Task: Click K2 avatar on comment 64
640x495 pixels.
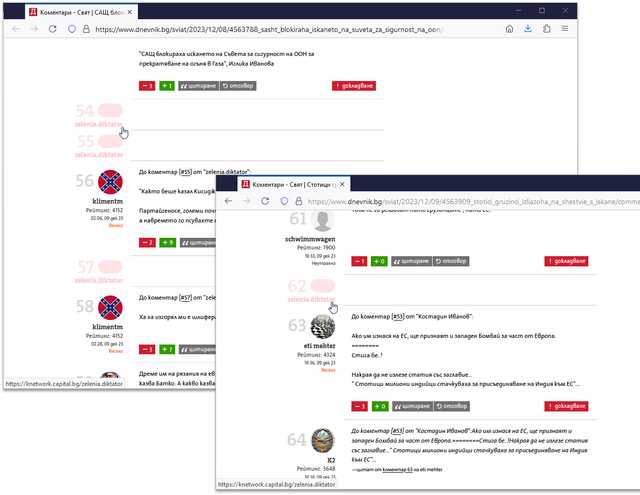Action: [323, 440]
